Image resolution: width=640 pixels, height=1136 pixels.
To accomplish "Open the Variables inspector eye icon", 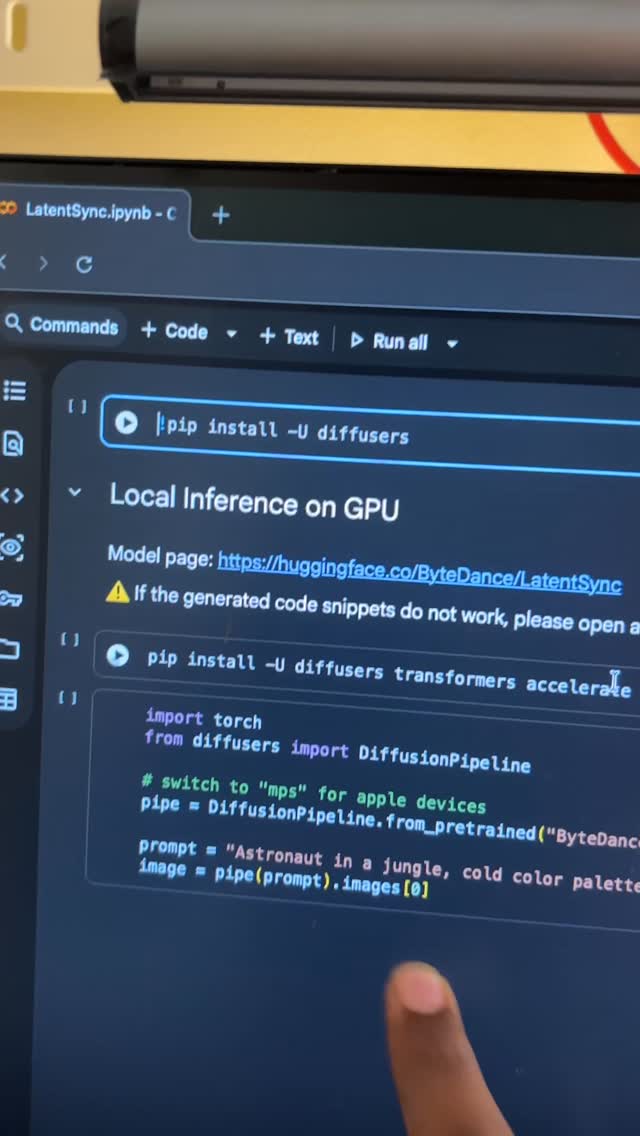I will [x=11, y=547].
